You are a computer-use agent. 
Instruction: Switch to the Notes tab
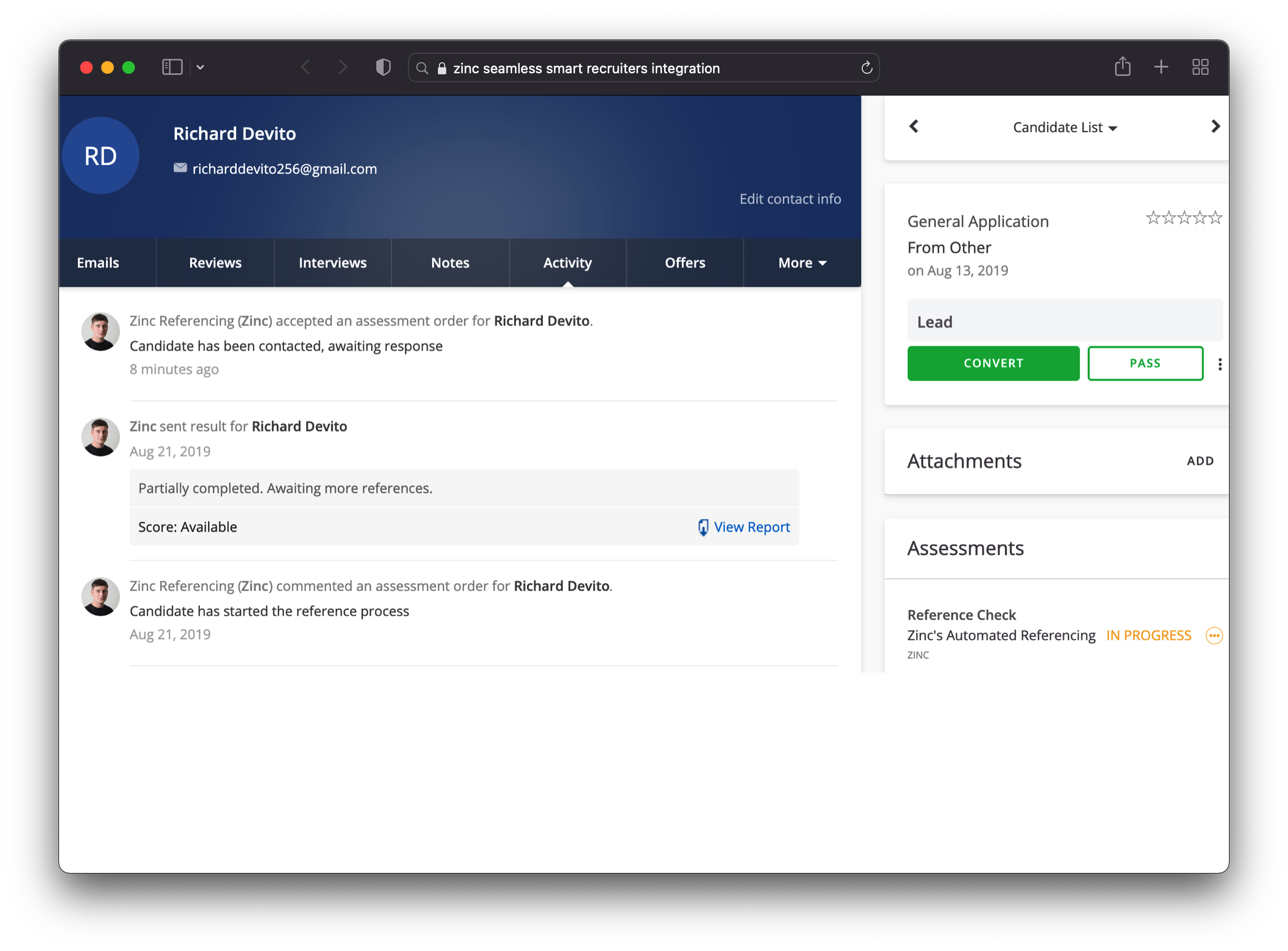tap(450, 263)
